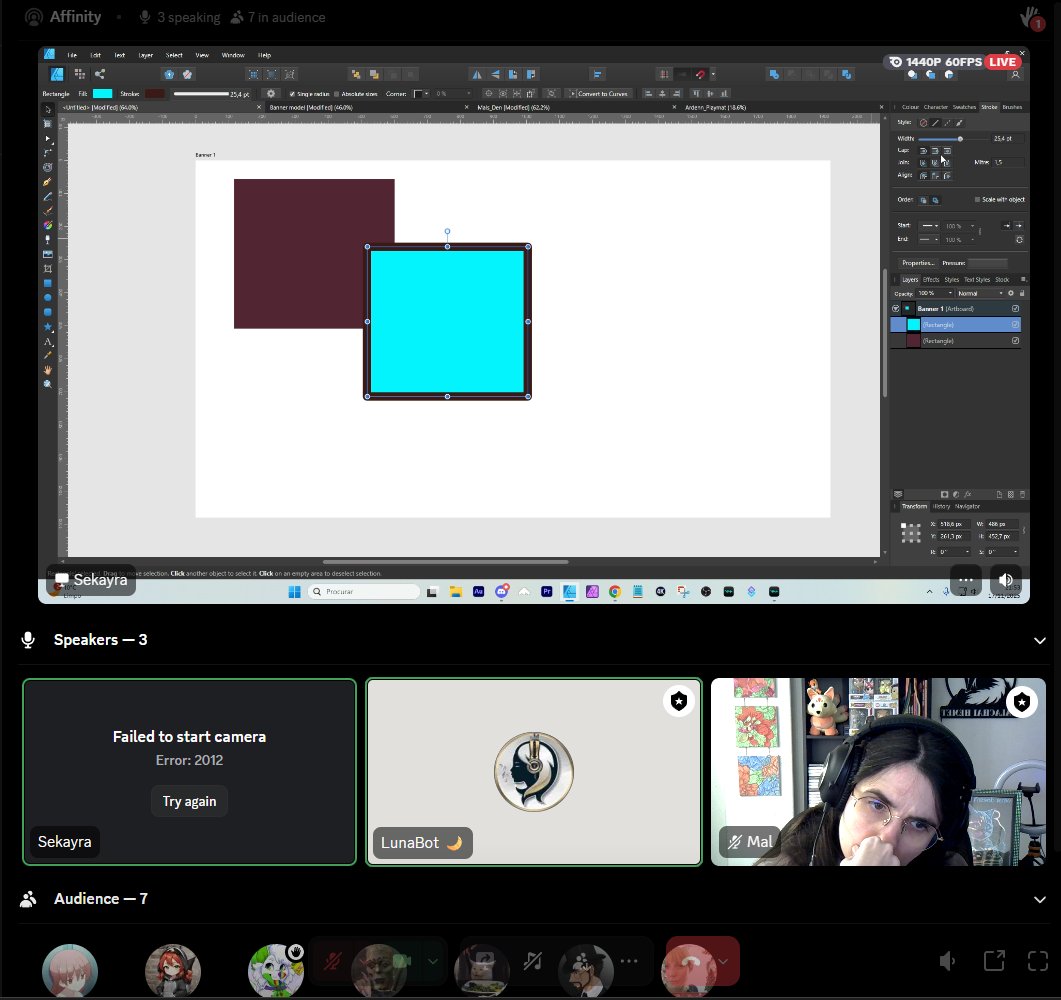Switch to the Swatches panel tab
Image resolution: width=1061 pixels, height=1000 pixels.
pyautogui.click(x=964, y=107)
